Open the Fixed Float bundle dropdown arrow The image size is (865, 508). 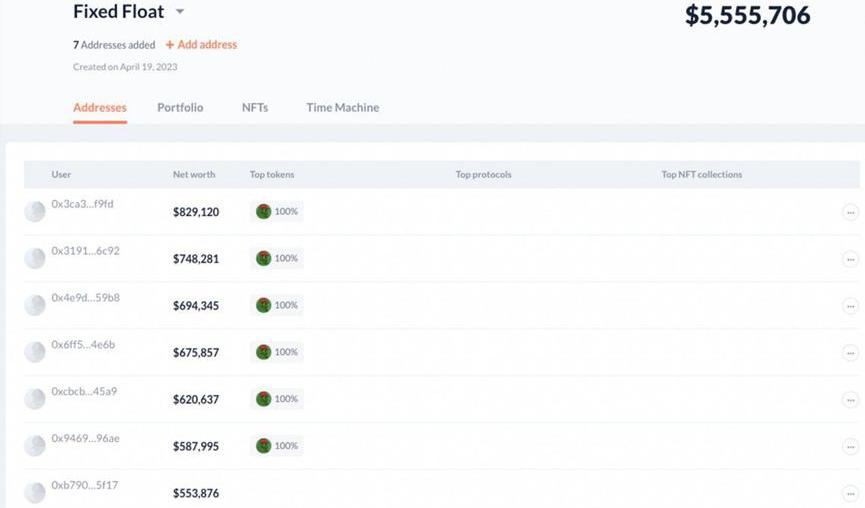180,12
